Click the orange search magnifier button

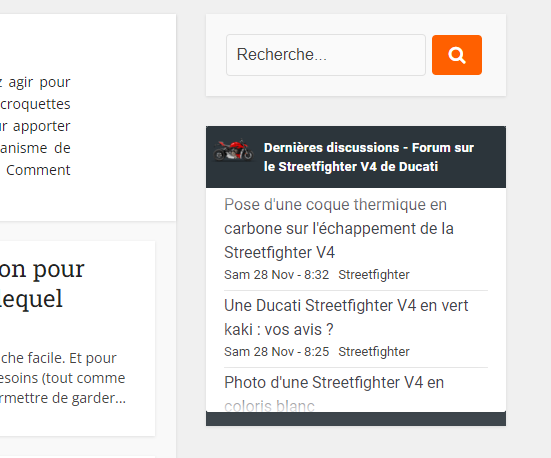tap(456, 55)
